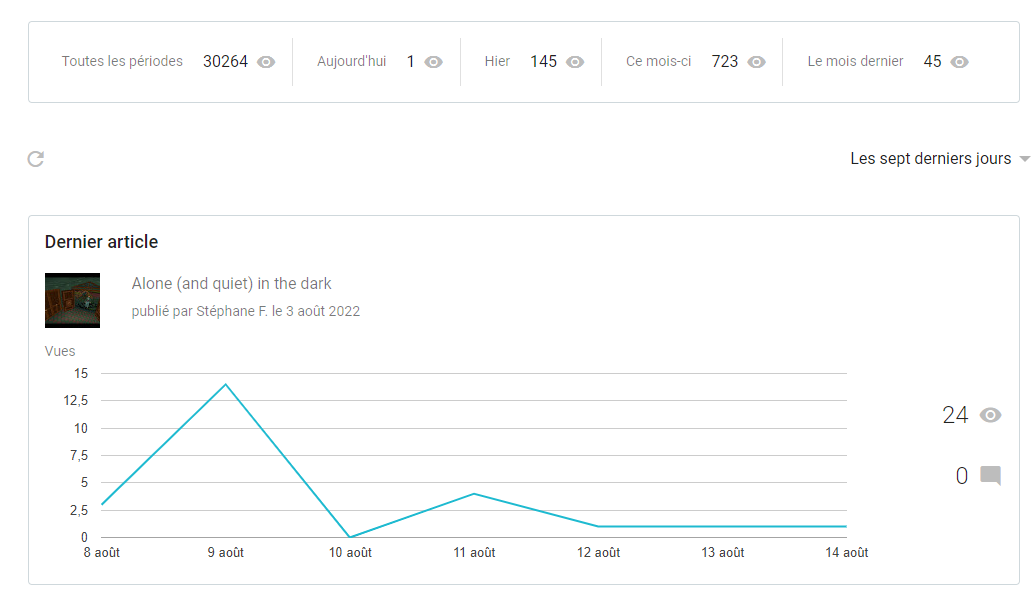Click the Dernier article heading
Image resolution: width=1035 pixels, height=594 pixels.
pyautogui.click(x=102, y=242)
